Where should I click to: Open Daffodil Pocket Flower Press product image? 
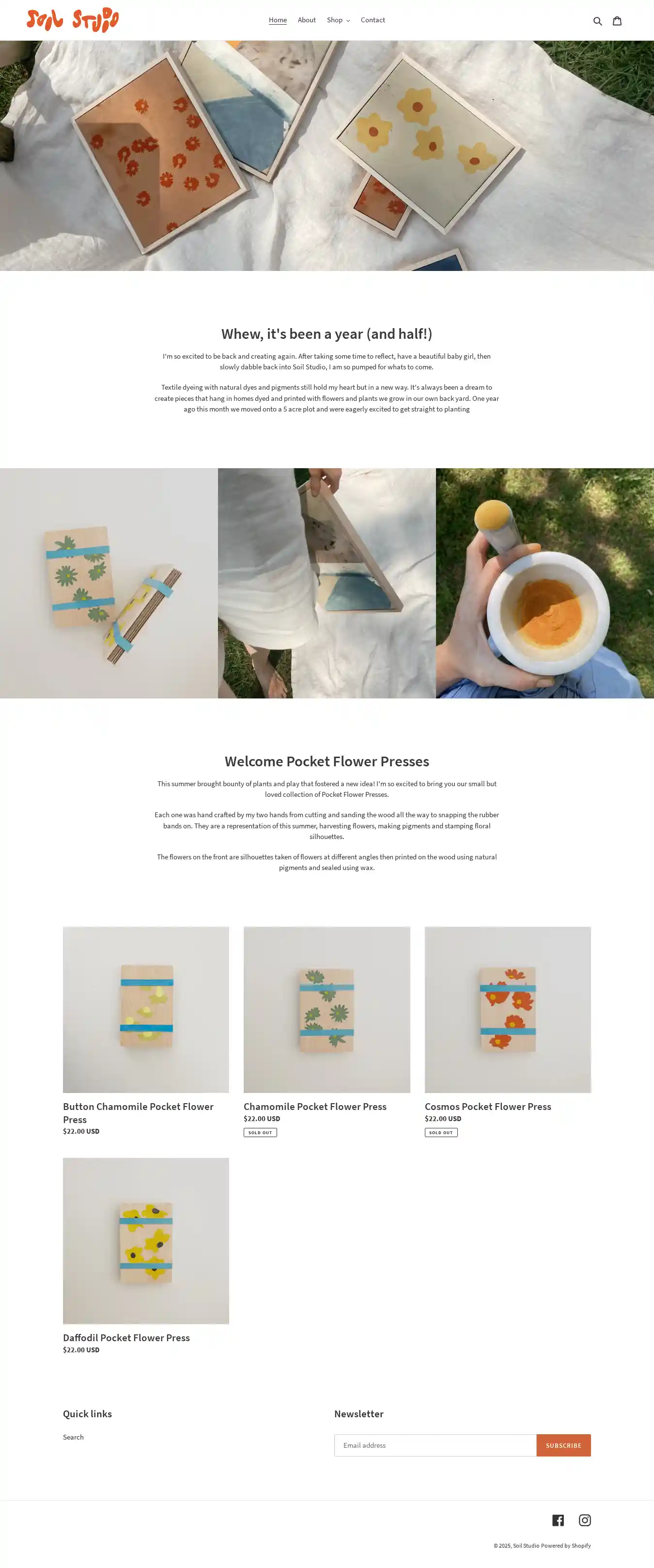(x=146, y=1240)
